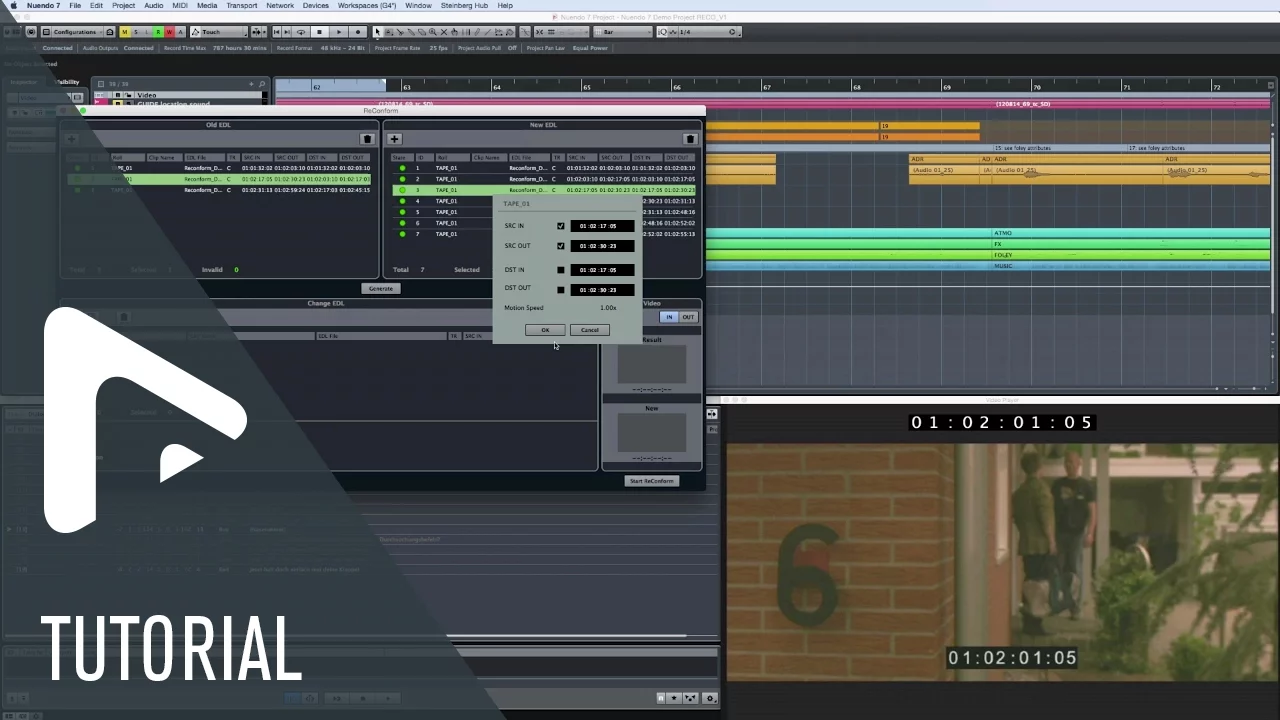This screenshot has width=1280, height=720.
Task: Select the Object Selection arrow tool
Action: (x=378, y=32)
